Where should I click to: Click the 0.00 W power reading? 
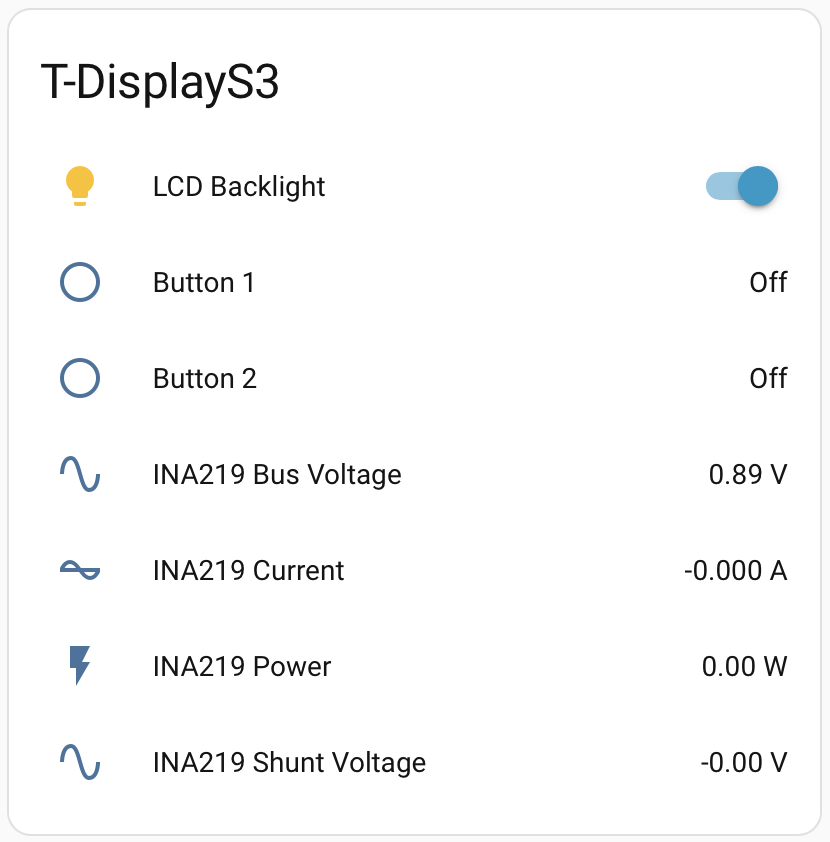point(744,666)
